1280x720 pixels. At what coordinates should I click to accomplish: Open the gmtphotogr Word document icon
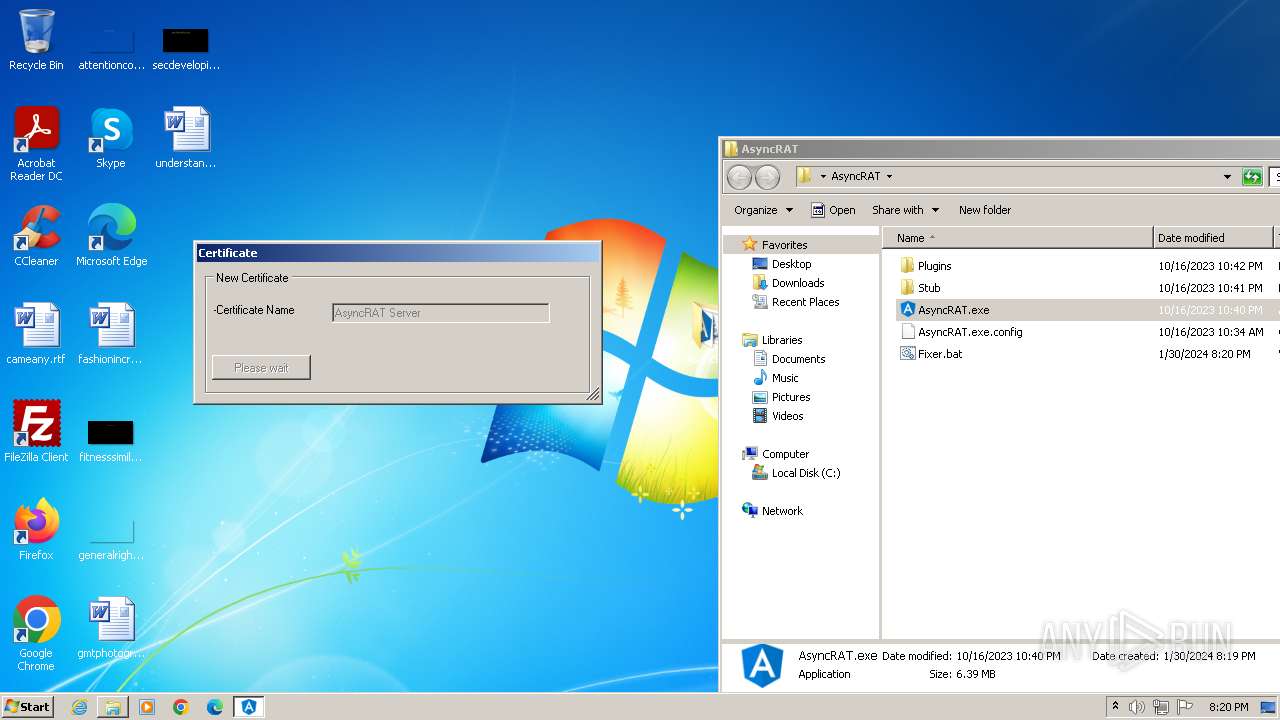111,628
